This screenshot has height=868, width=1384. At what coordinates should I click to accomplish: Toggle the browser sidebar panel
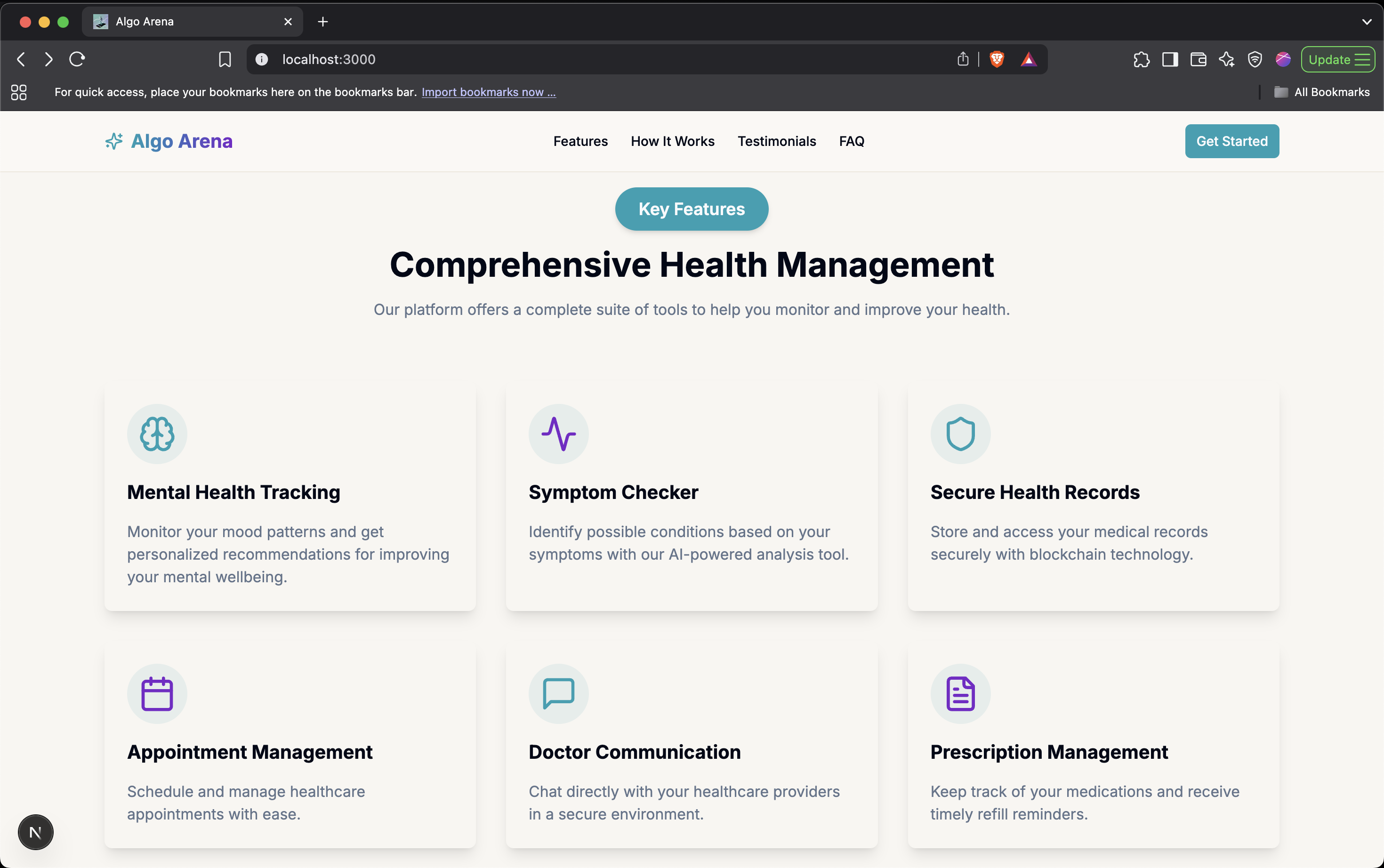point(1170,59)
